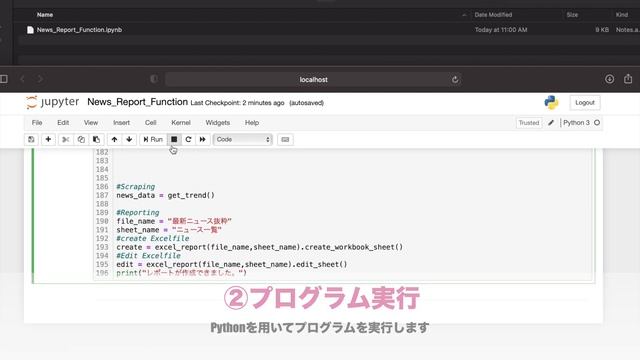This screenshot has height=360, width=640.
Task: Click the sheet_name assignment line
Action: (169, 230)
